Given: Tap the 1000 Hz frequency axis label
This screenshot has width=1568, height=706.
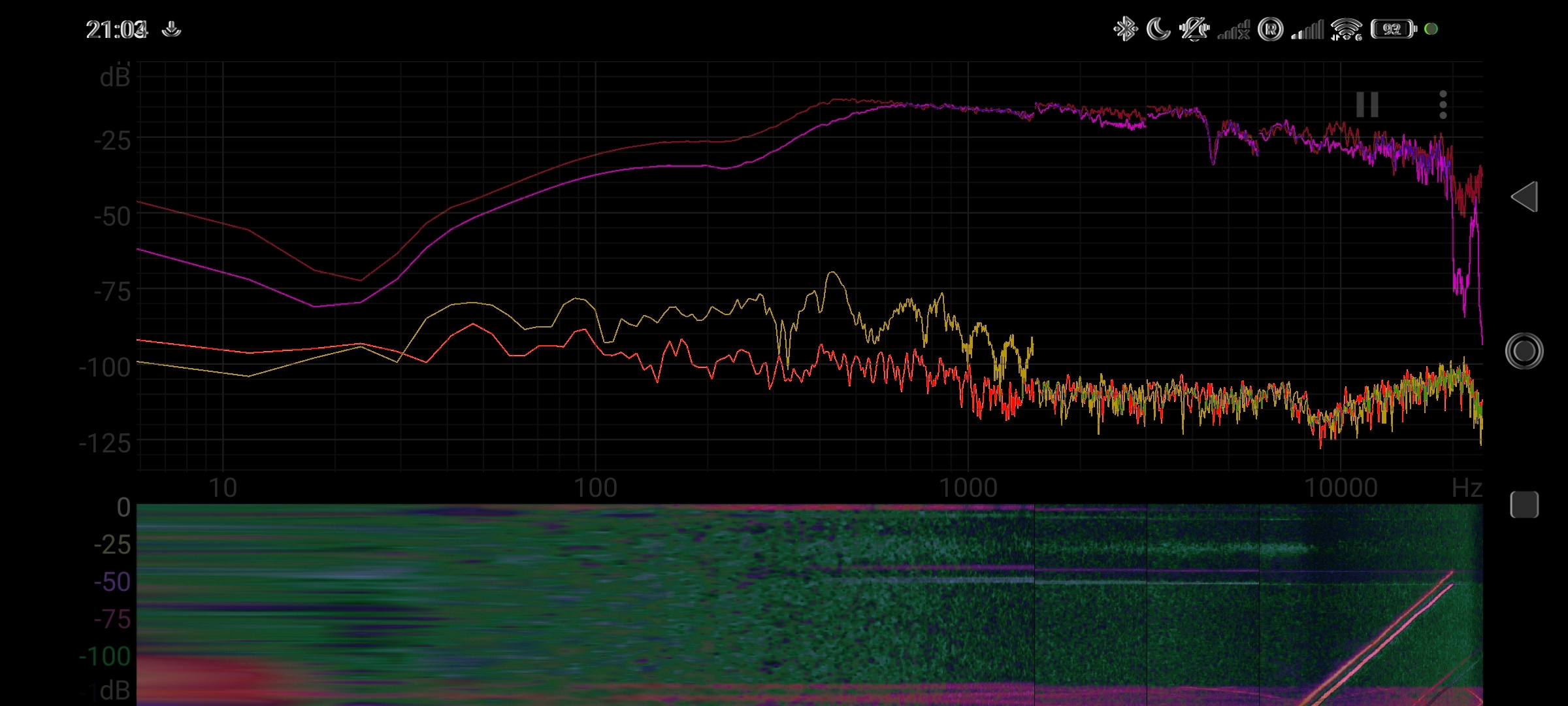Looking at the screenshot, I should (968, 488).
